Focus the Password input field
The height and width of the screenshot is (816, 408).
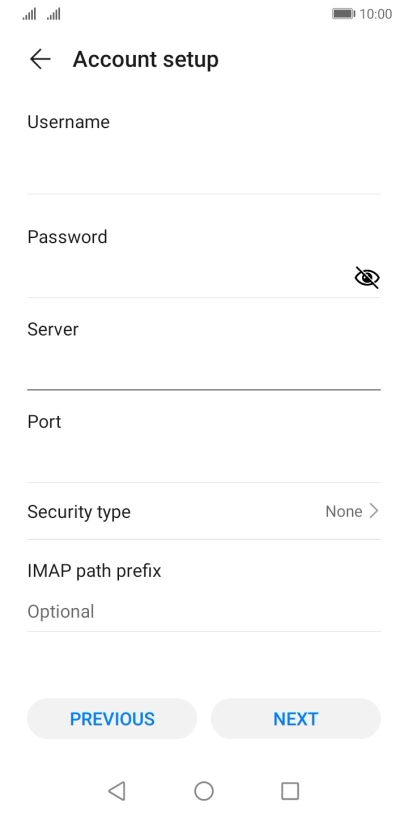click(x=190, y=277)
